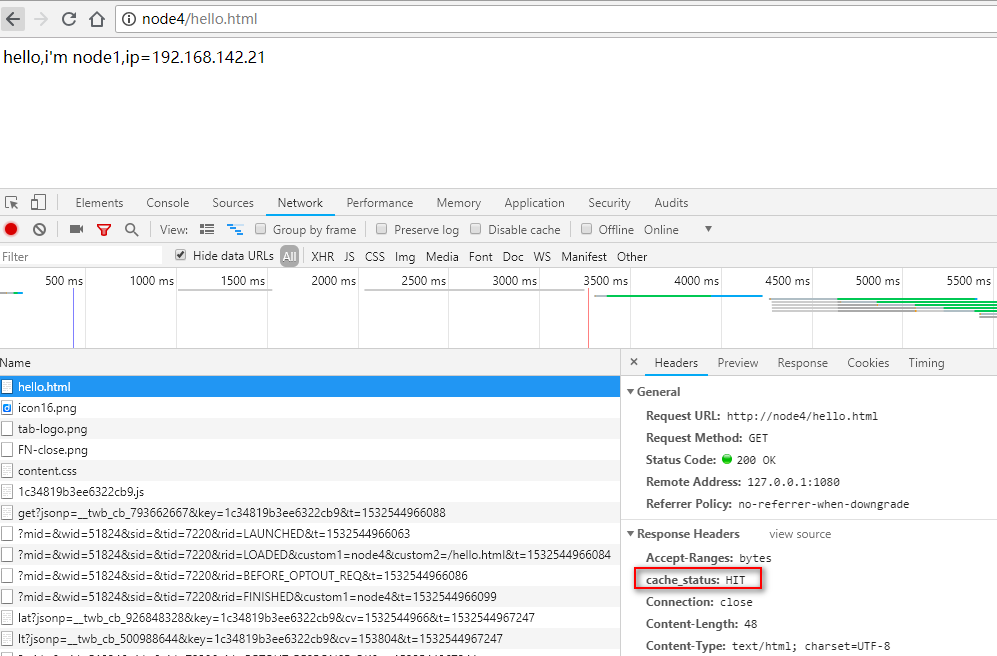Select the content.css request row
Viewport: 997px width, 656px height.
point(310,470)
